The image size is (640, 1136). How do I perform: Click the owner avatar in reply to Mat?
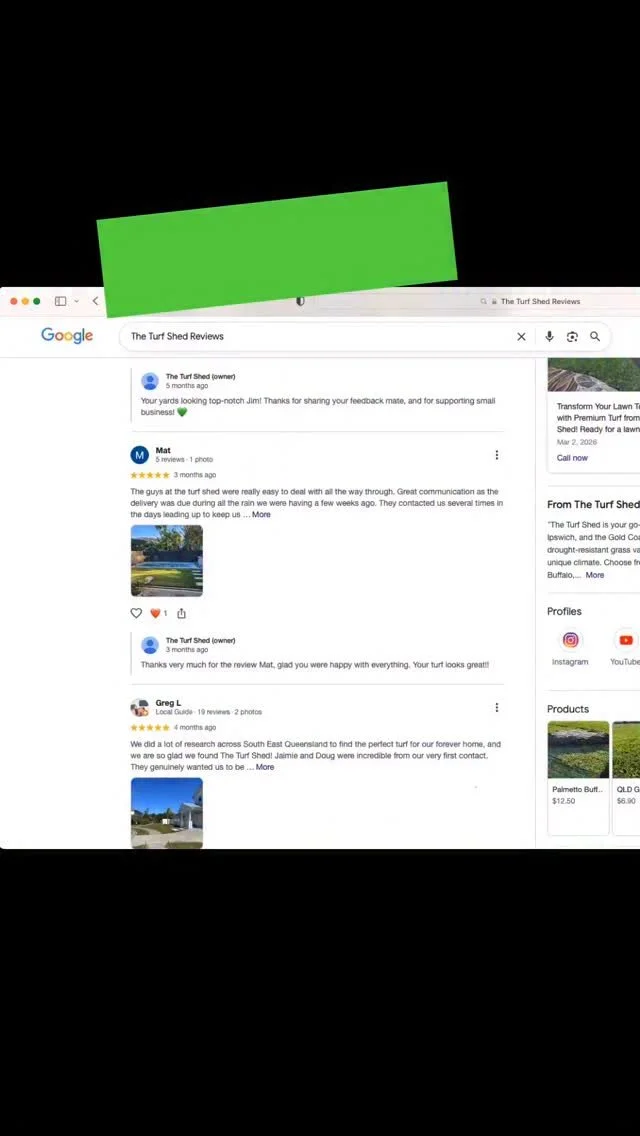(x=150, y=645)
